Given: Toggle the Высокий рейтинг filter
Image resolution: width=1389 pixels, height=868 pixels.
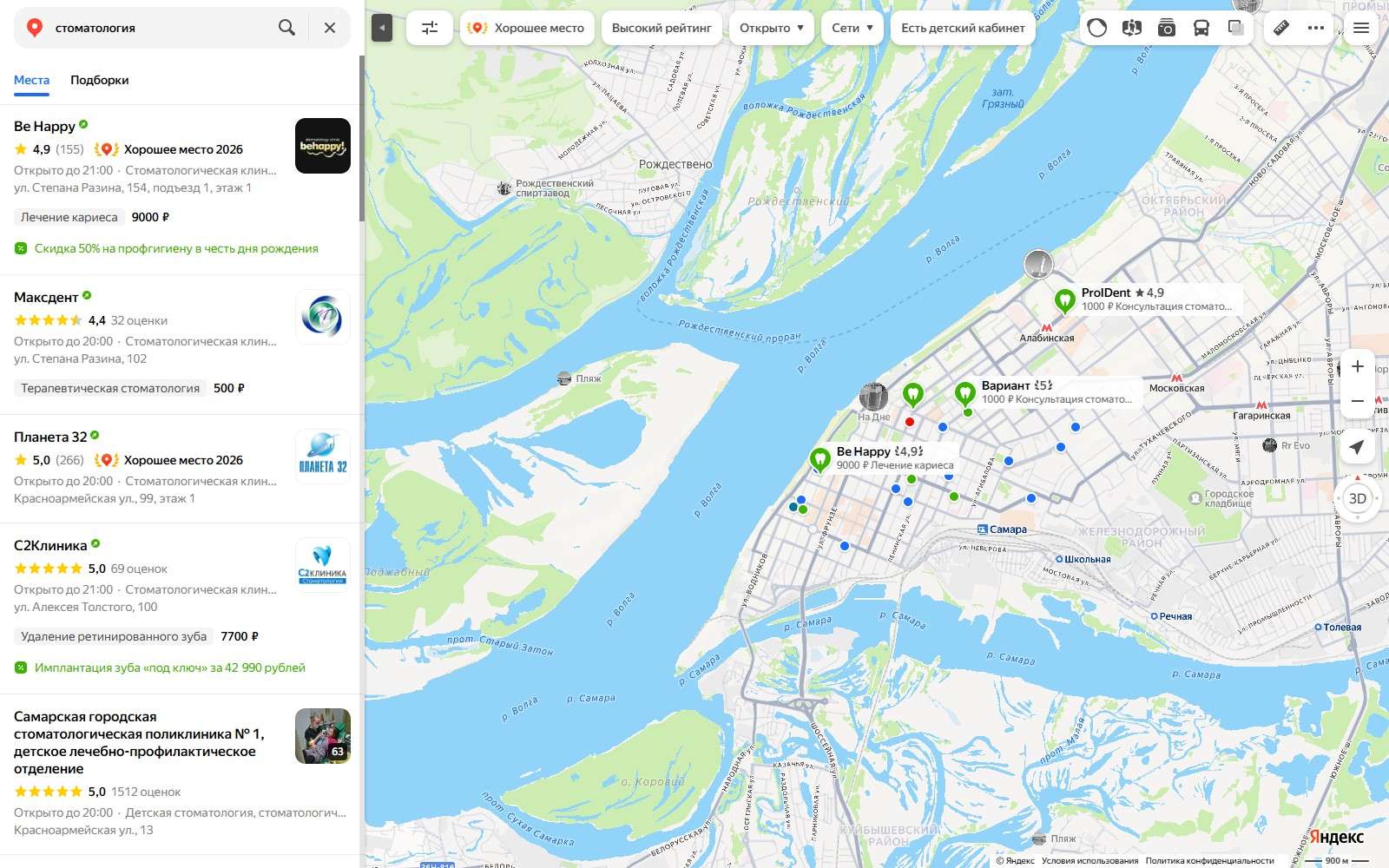Looking at the screenshot, I should pyautogui.click(x=662, y=28).
